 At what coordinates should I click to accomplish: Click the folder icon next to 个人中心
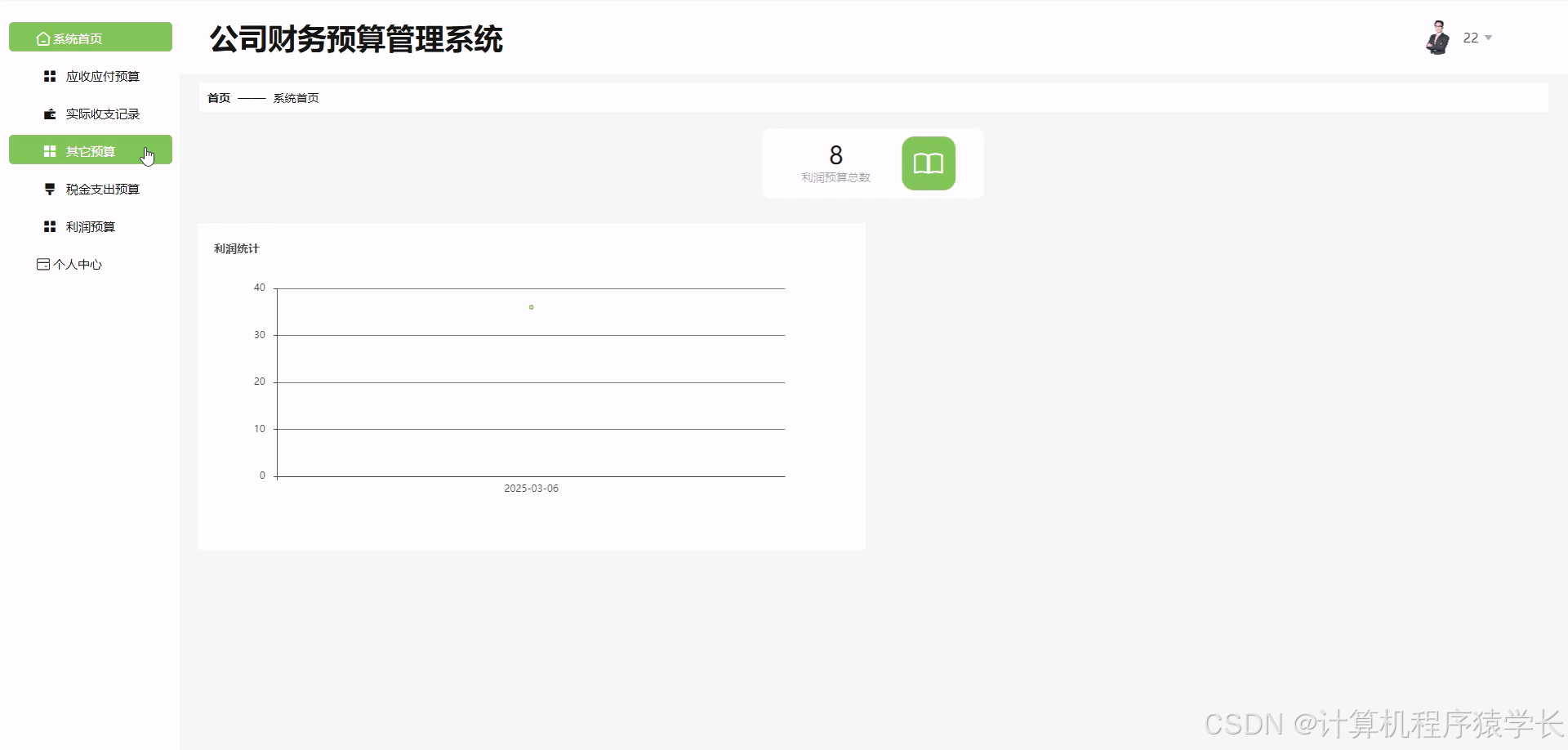[x=42, y=263]
